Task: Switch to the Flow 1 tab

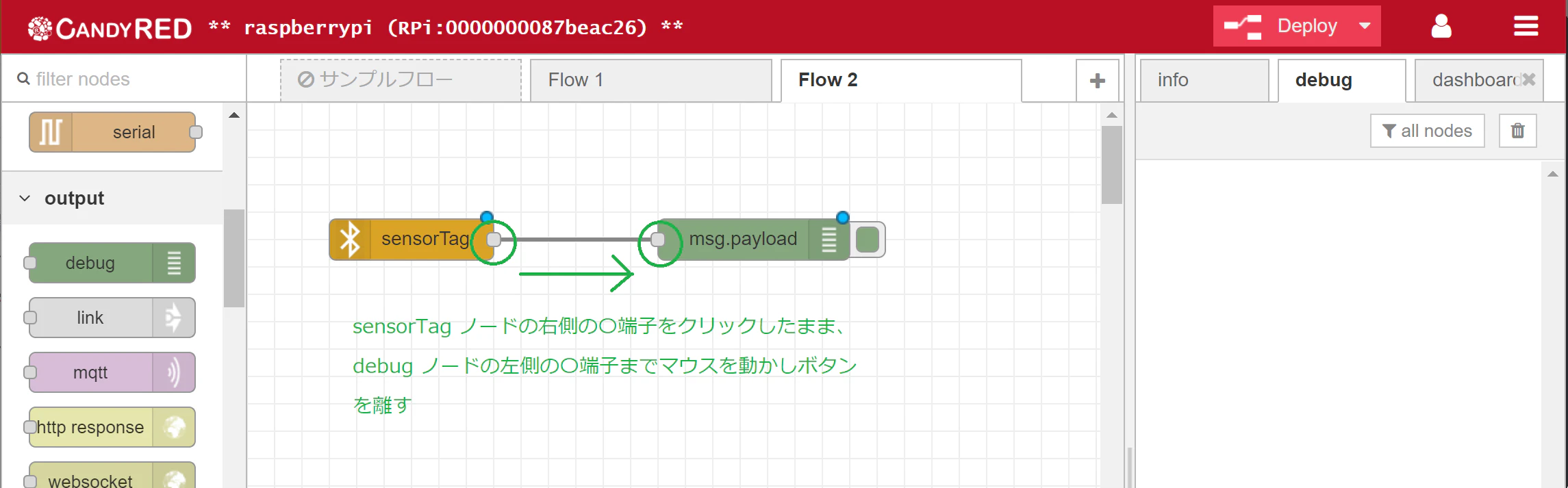Action: tap(650, 81)
